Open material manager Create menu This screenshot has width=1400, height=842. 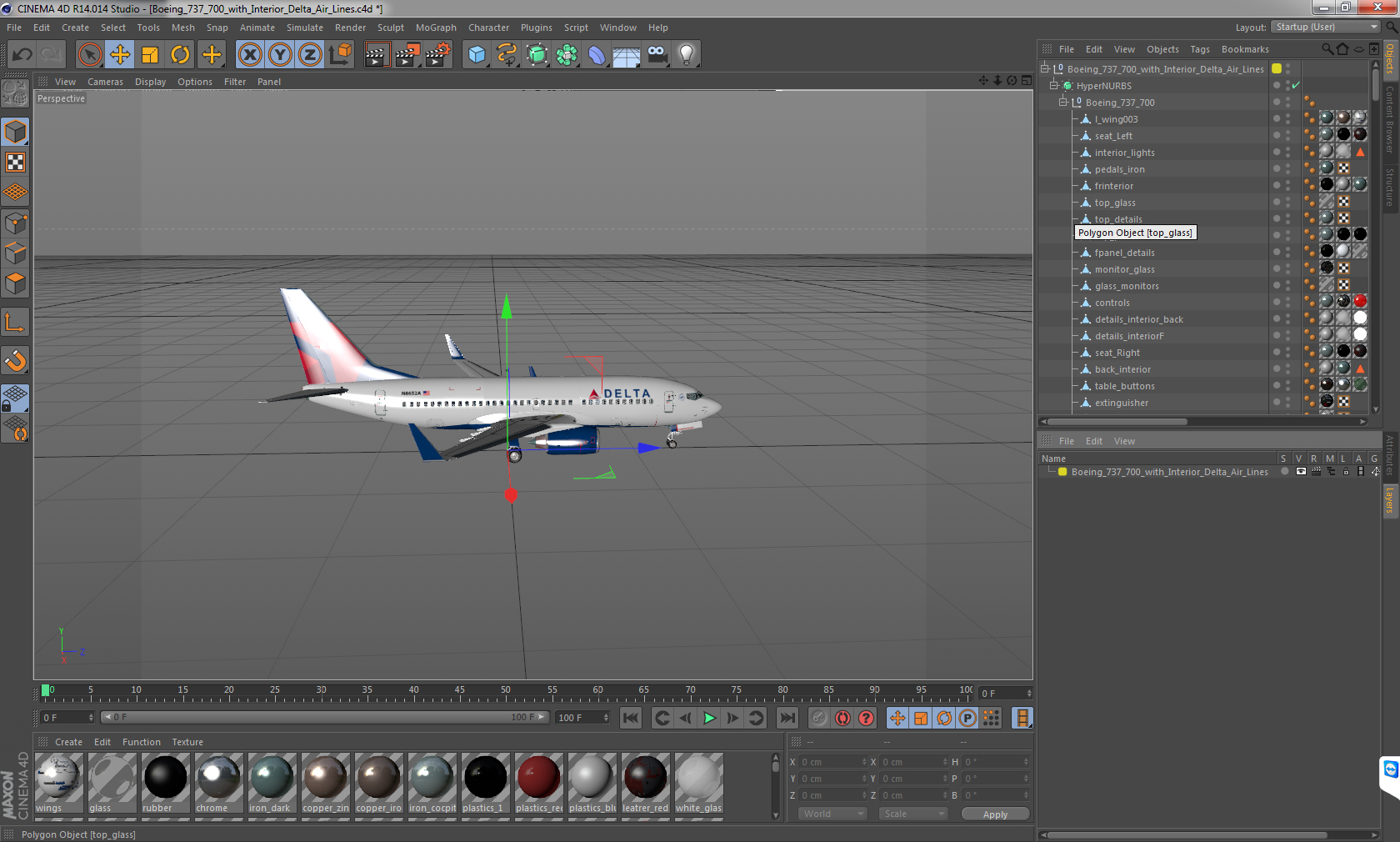click(x=68, y=742)
